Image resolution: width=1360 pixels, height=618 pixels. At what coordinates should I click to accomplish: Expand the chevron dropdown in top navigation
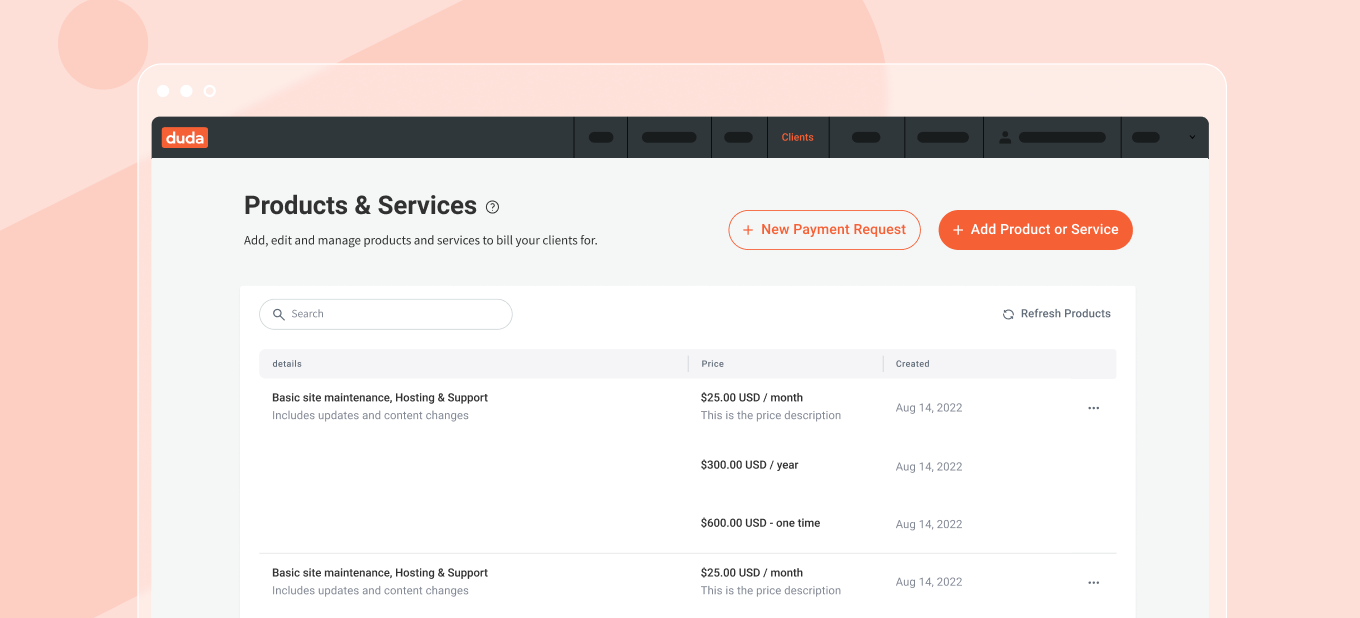(x=1191, y=138)
